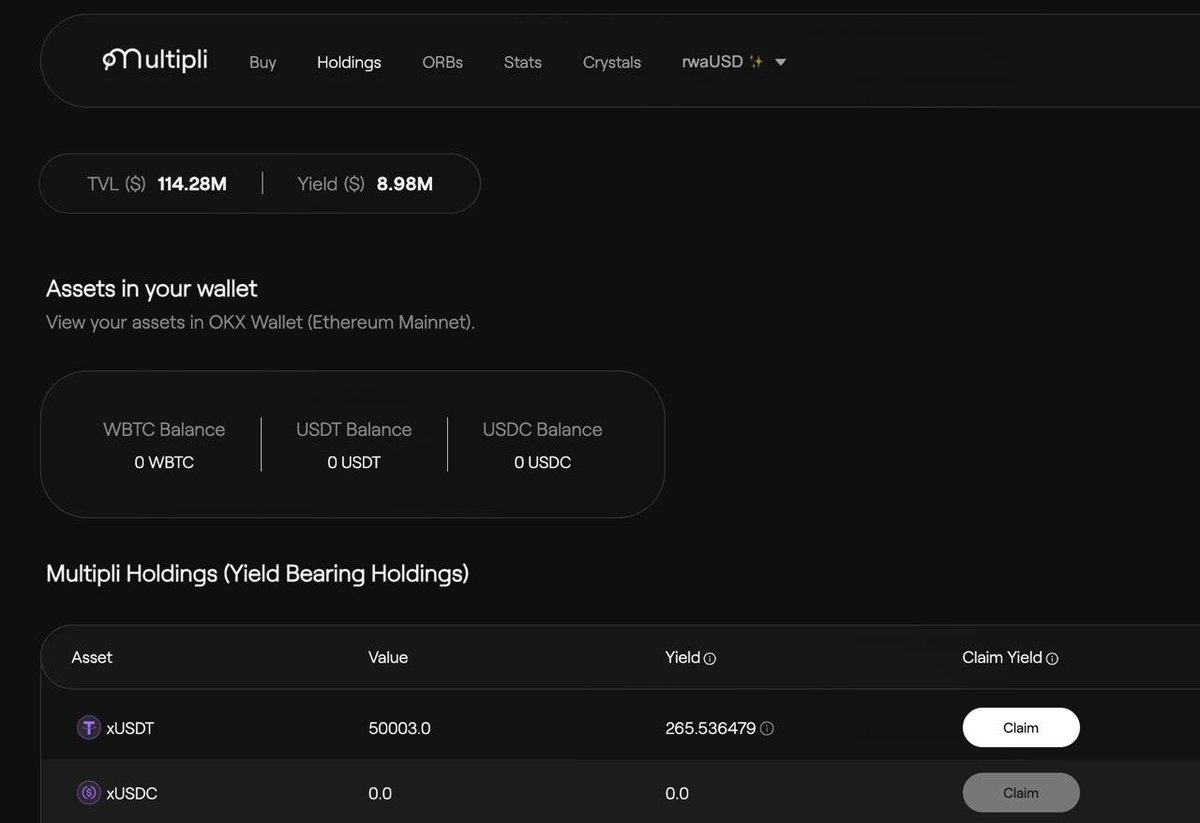Click the USDT Balance label
This screenshot has height=823, width=1200.
(354, 429)
